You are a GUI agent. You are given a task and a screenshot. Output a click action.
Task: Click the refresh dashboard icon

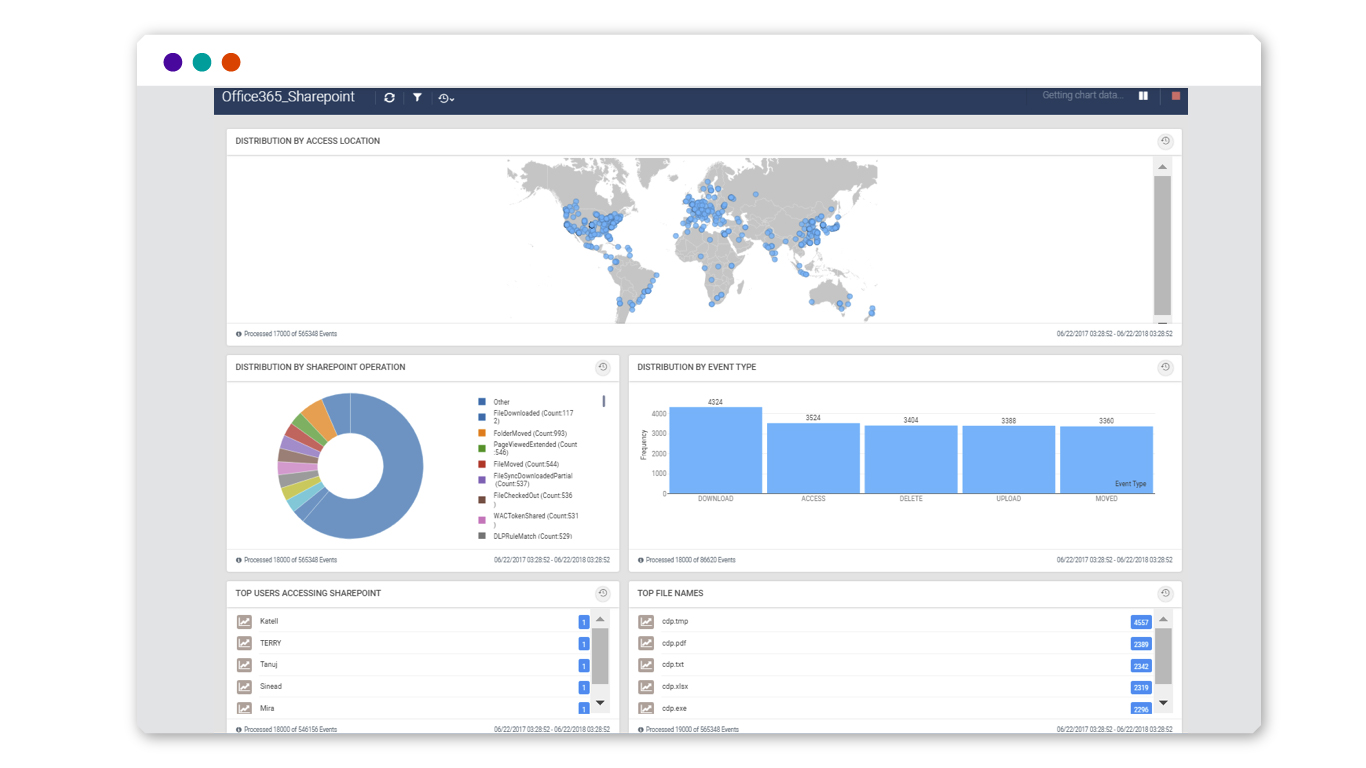pos(389,98)
